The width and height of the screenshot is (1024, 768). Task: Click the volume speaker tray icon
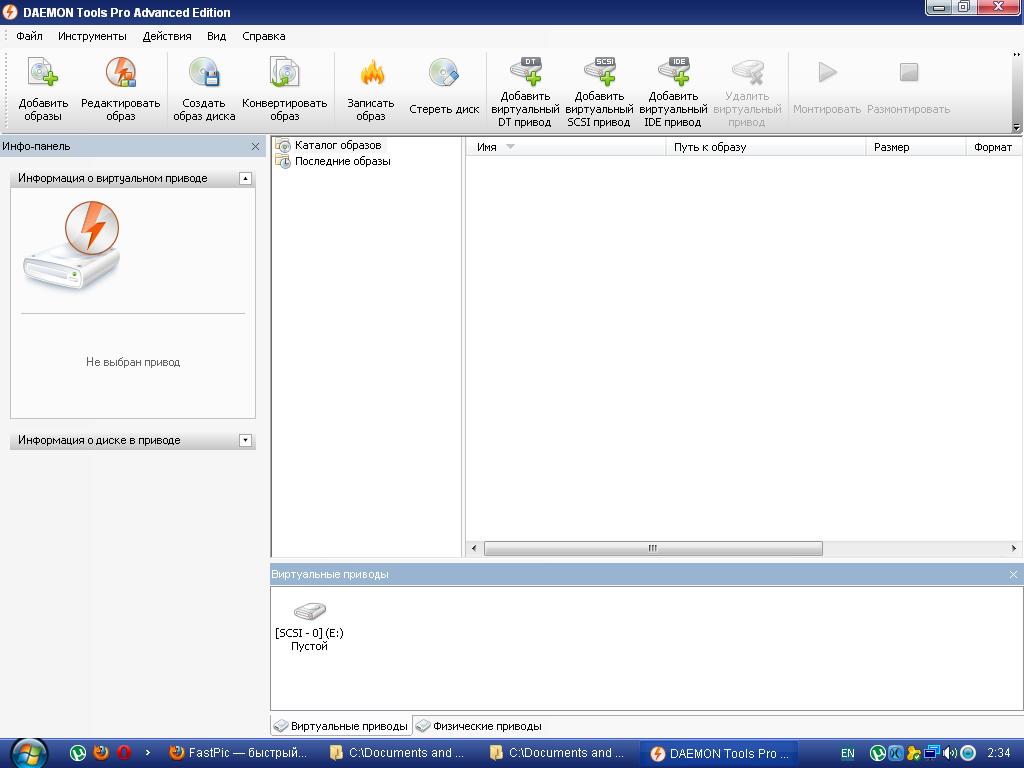pos(950,753)
